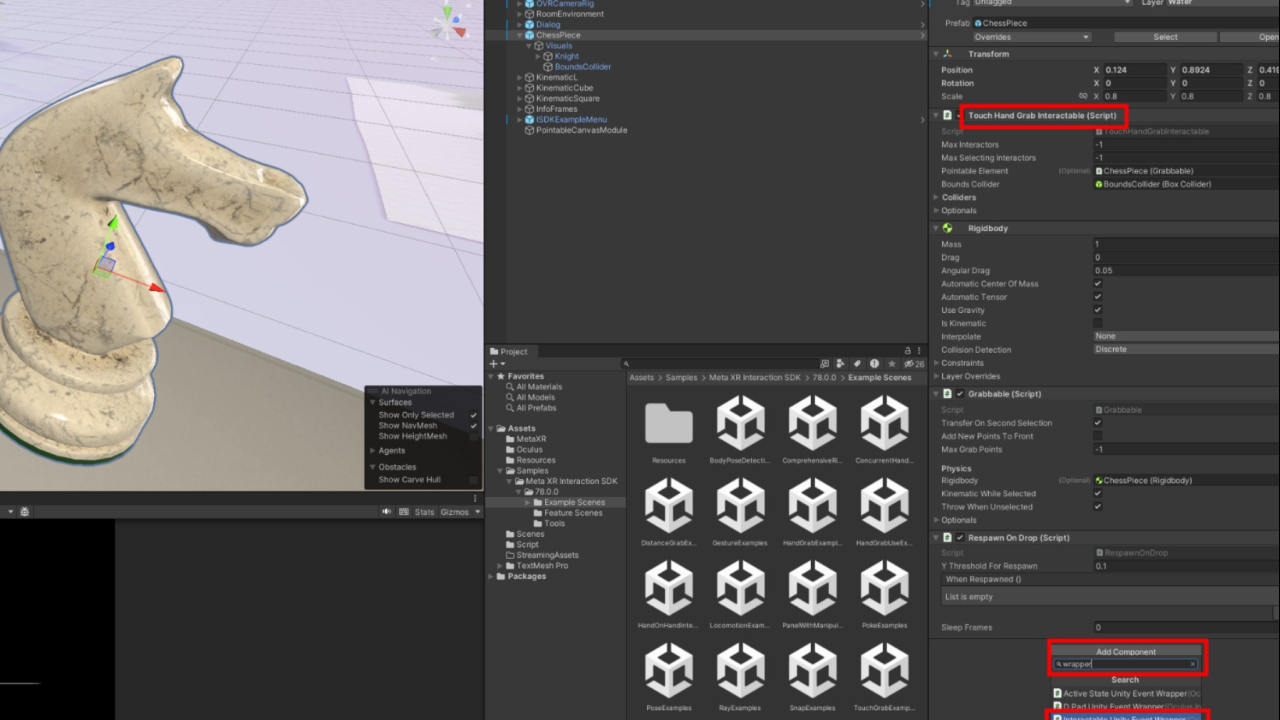This screenshot has height=720, width=1280.
Task: Enable the Is Kinematic checkbox
Action: coord(1098,323)
